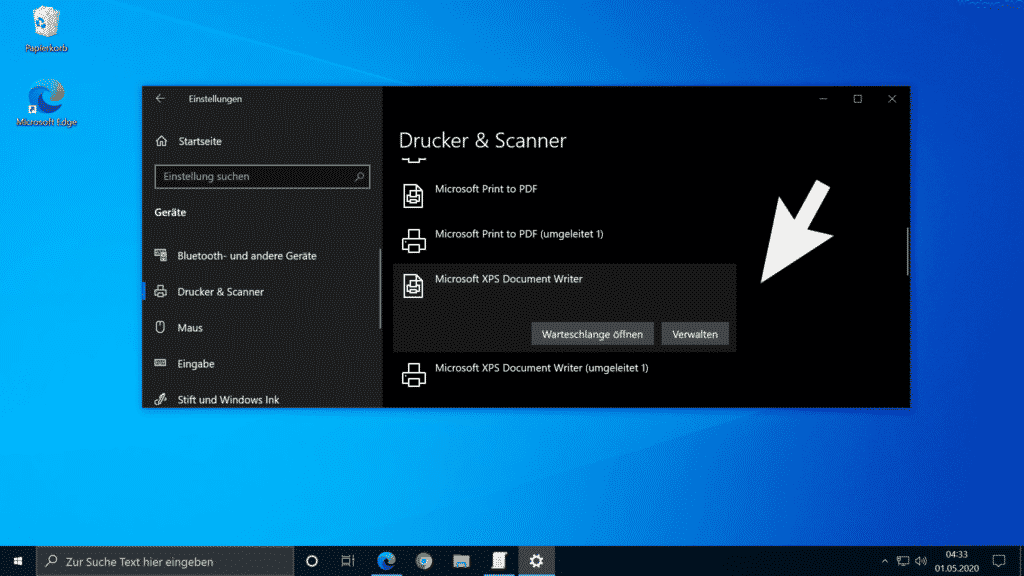Click Warteschlange öffnen button
The width and height of the screenshot is (1024, 576).
click(x=592, y=334)
